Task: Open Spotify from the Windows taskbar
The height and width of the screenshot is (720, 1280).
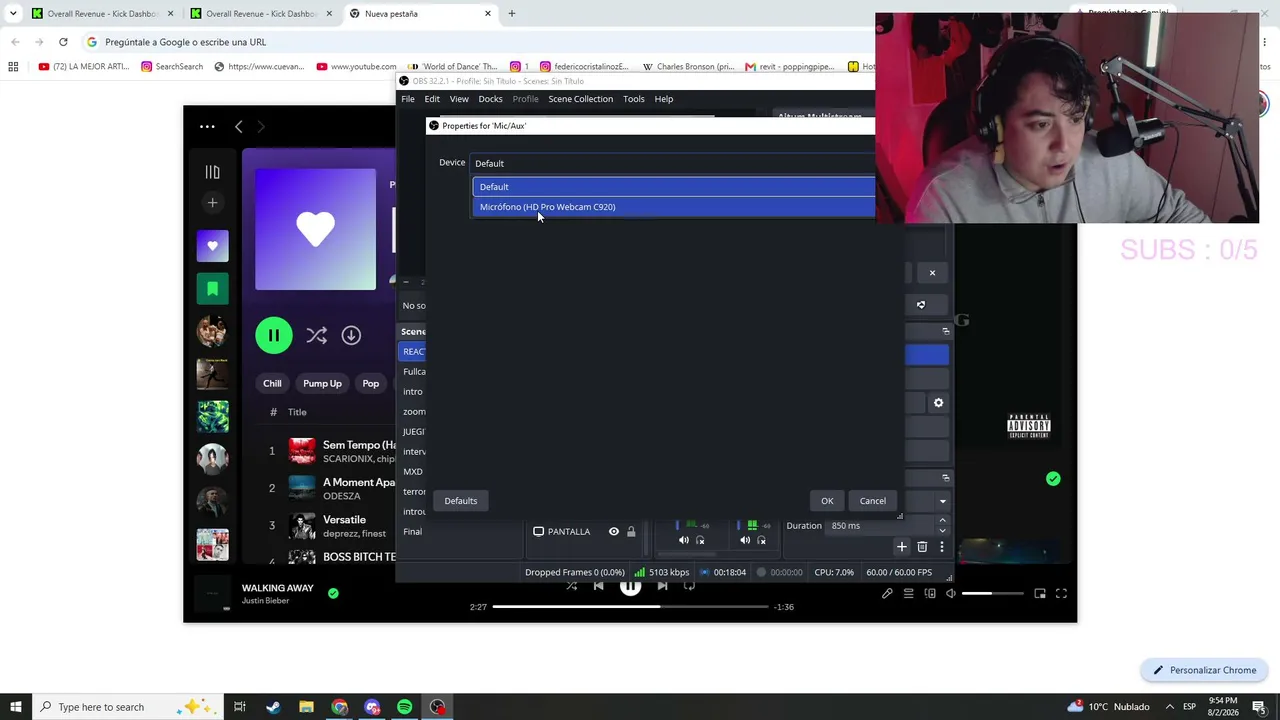Action: click(x=405, y=707)
